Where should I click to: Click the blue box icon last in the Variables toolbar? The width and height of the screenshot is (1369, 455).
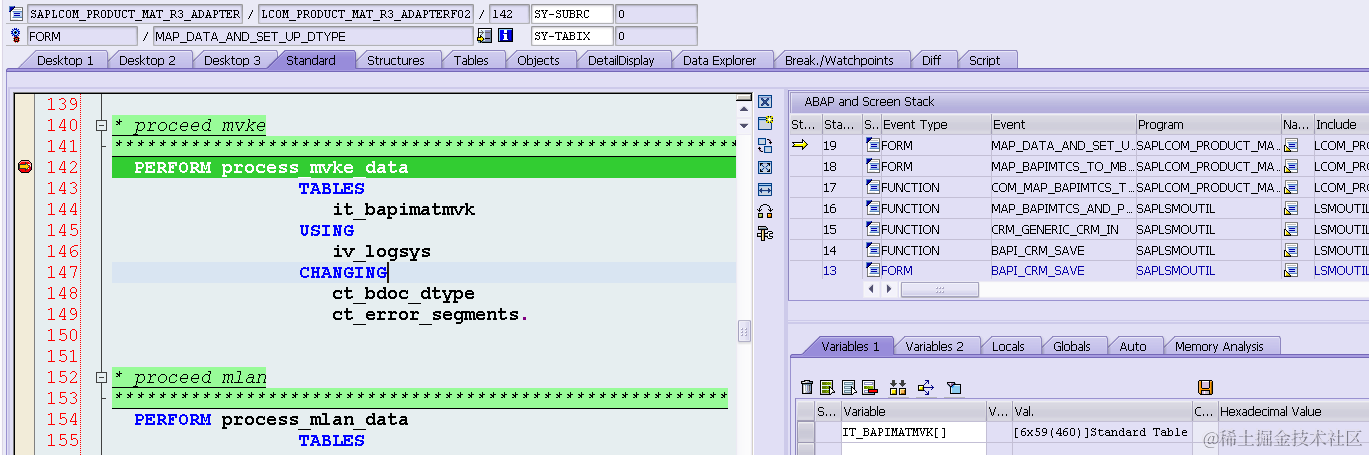[953, 387]
